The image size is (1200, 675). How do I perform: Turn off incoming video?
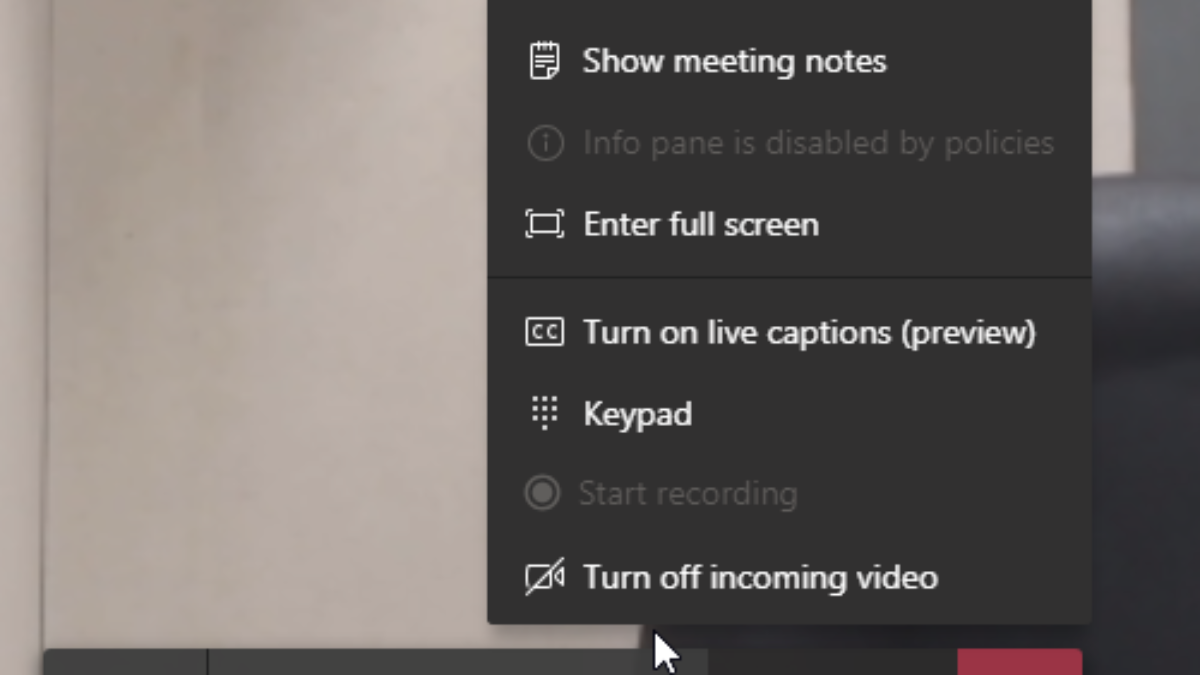[x=760, y=577]
